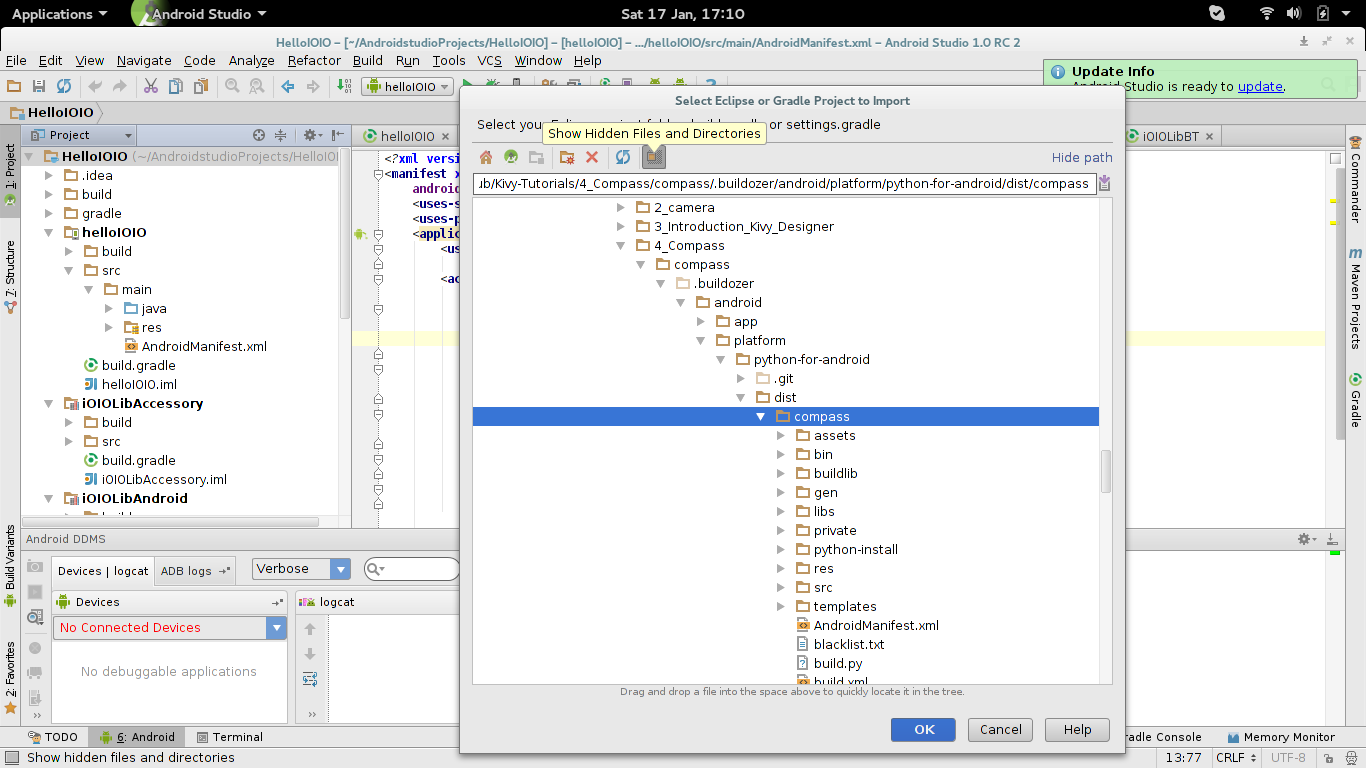The image size is (1366, 768).
Task: Open the No Connected Devices dropdown
Action: click(x=170, y=628)
